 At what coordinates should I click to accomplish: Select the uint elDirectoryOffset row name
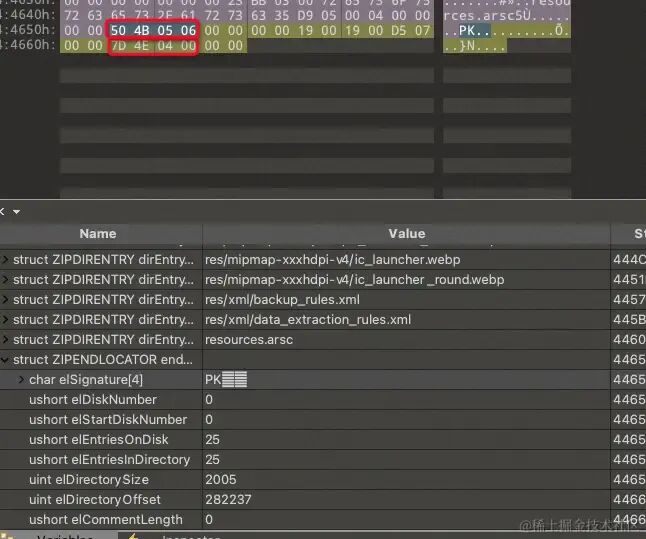[95, 499]
